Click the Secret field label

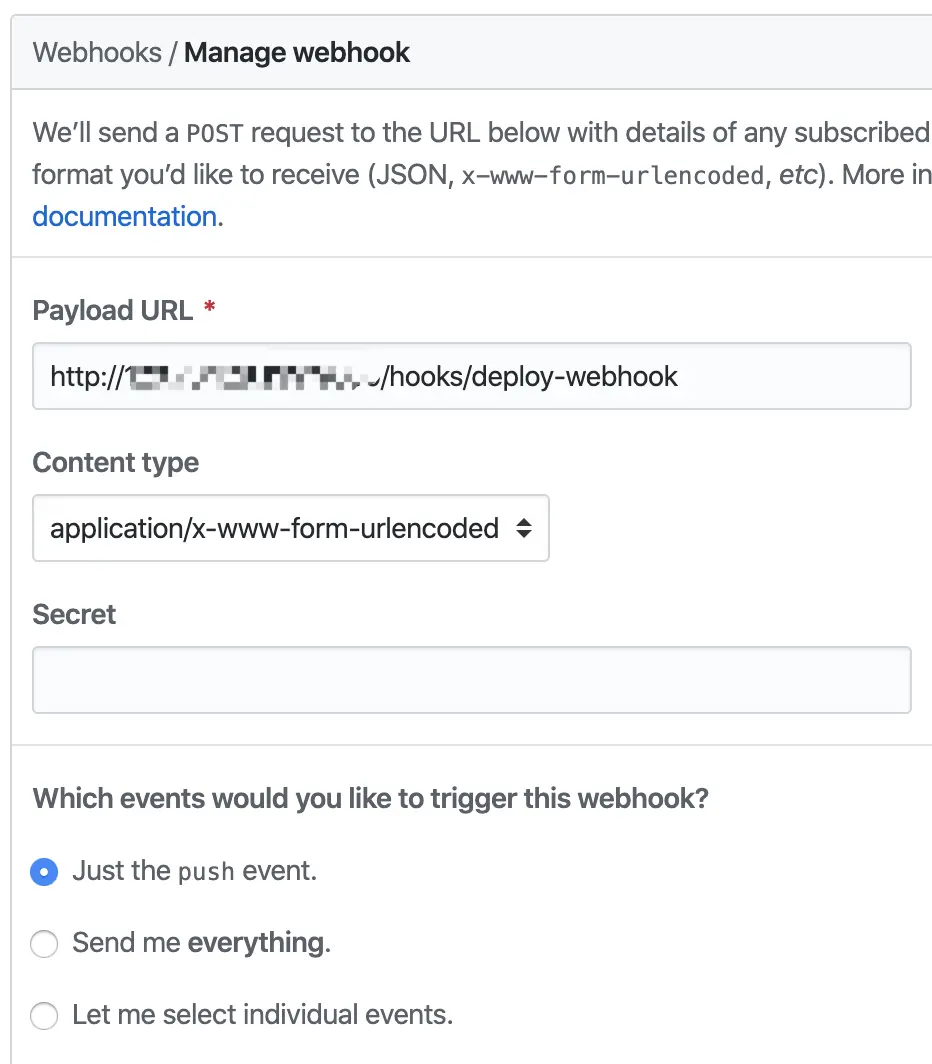click(74, 614)
